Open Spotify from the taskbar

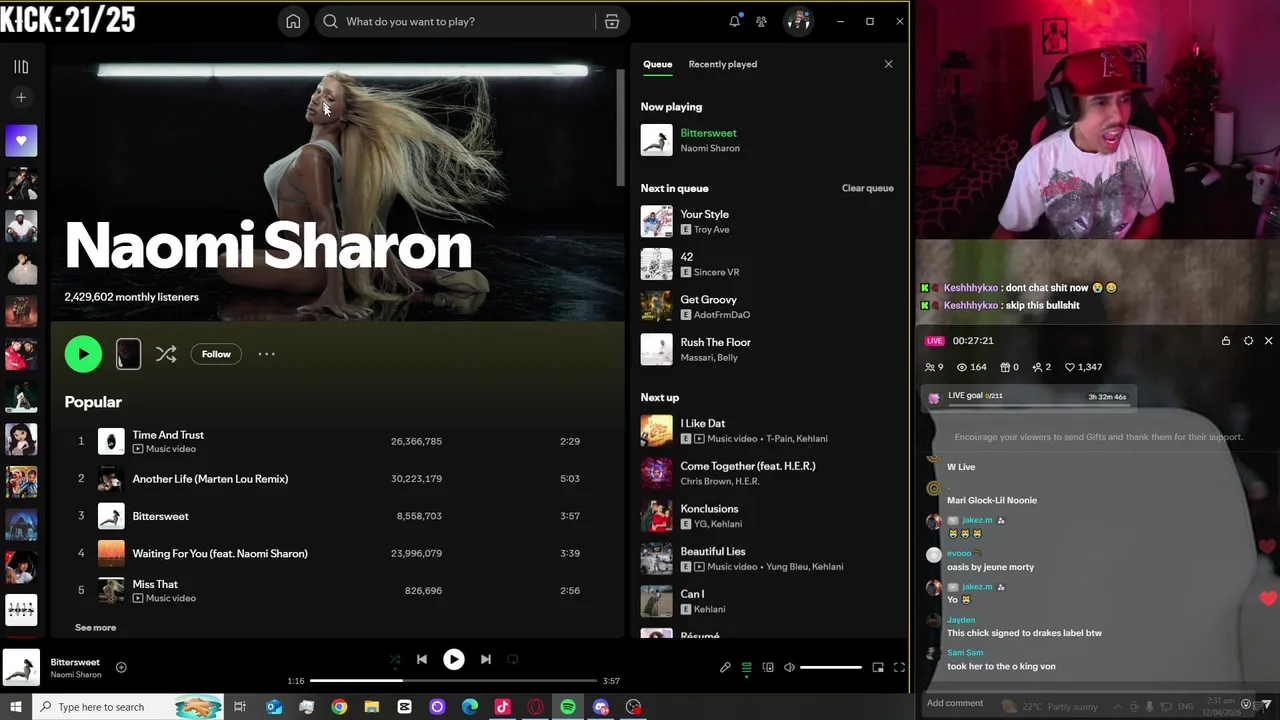pos(568,707)
